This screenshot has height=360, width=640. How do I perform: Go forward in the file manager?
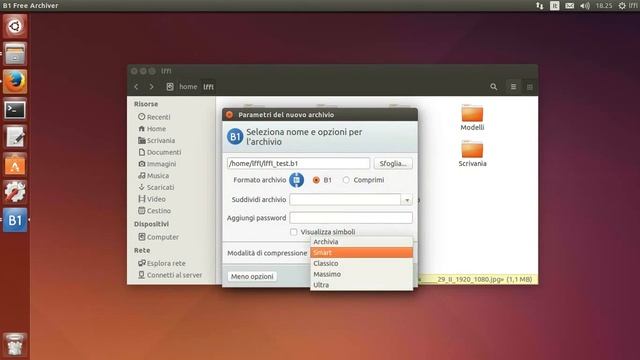pyautogui.click(x=151, y=87)
